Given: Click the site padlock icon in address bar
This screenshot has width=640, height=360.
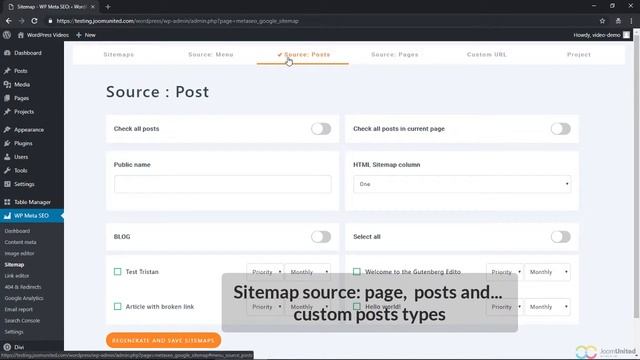Looking at the screenshot, I should tap(50, 21).
